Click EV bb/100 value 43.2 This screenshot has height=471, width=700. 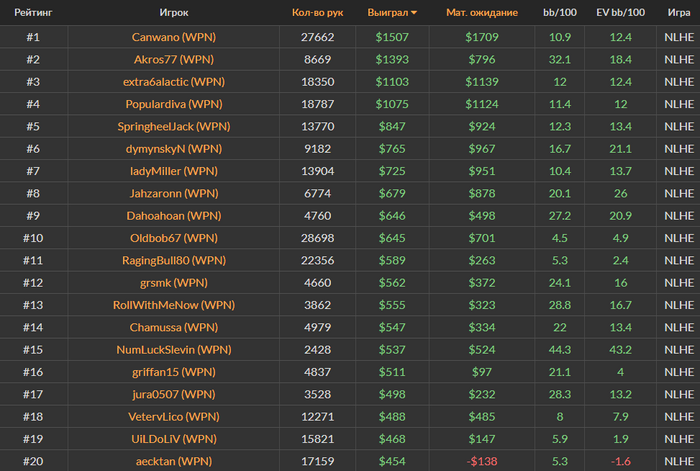(621, 350)
